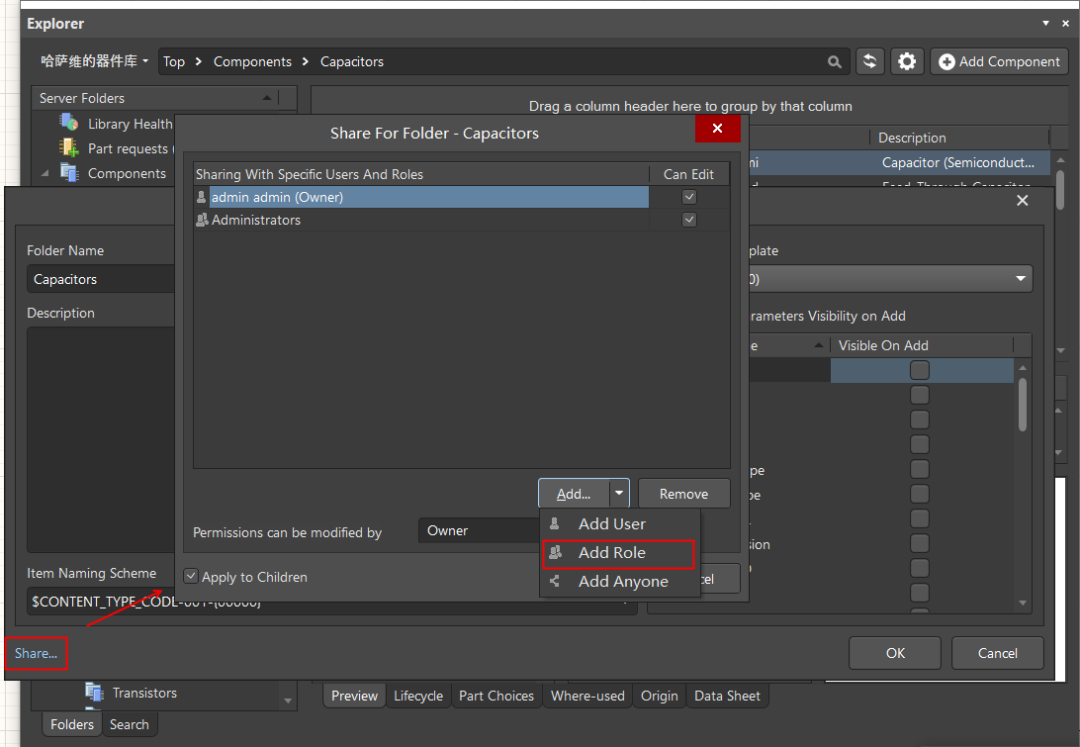
Task: Click Cancel in folder properties dialog
Action: (x=997, y=653)
